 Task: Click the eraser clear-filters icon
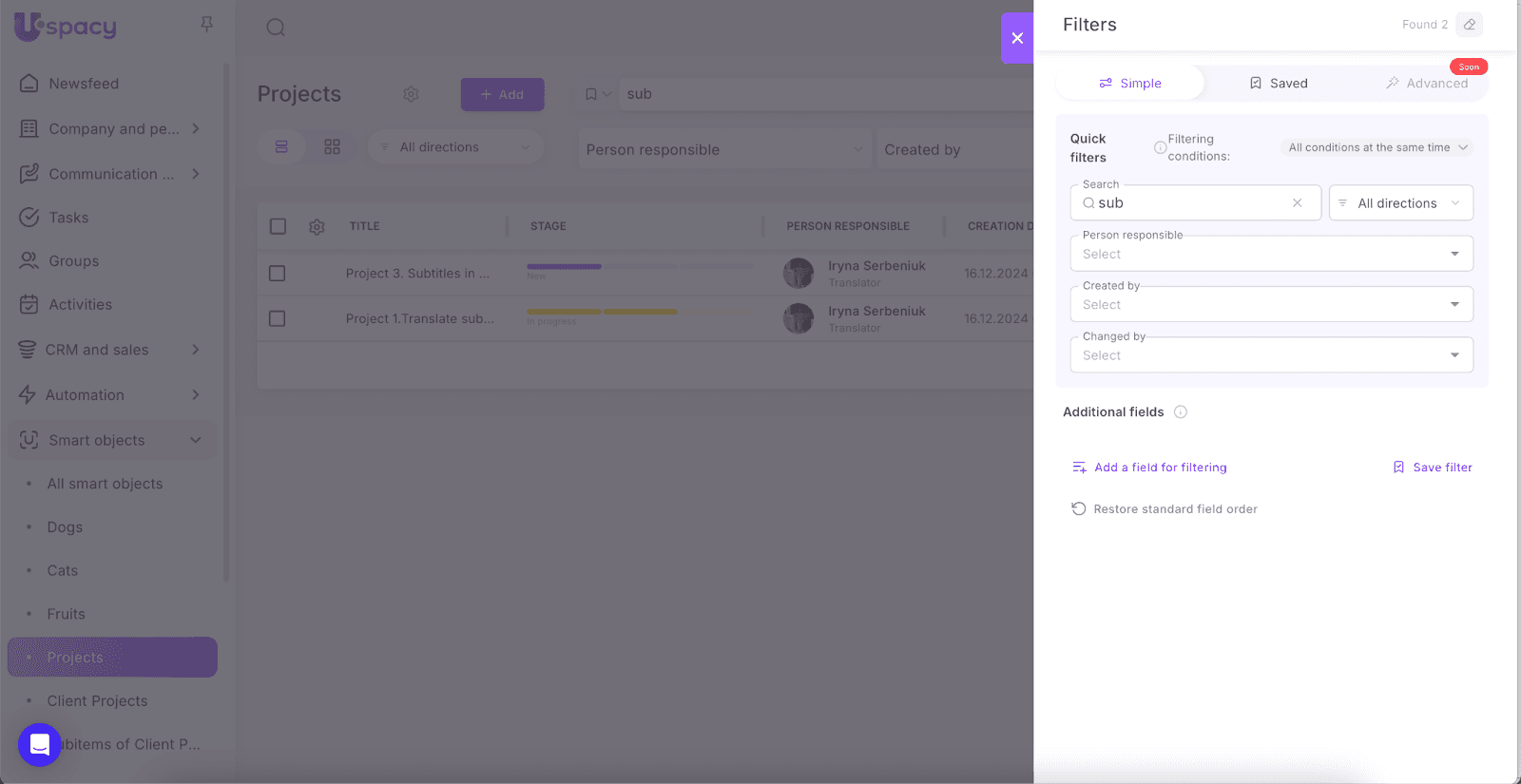click(x=1469, y=25)
